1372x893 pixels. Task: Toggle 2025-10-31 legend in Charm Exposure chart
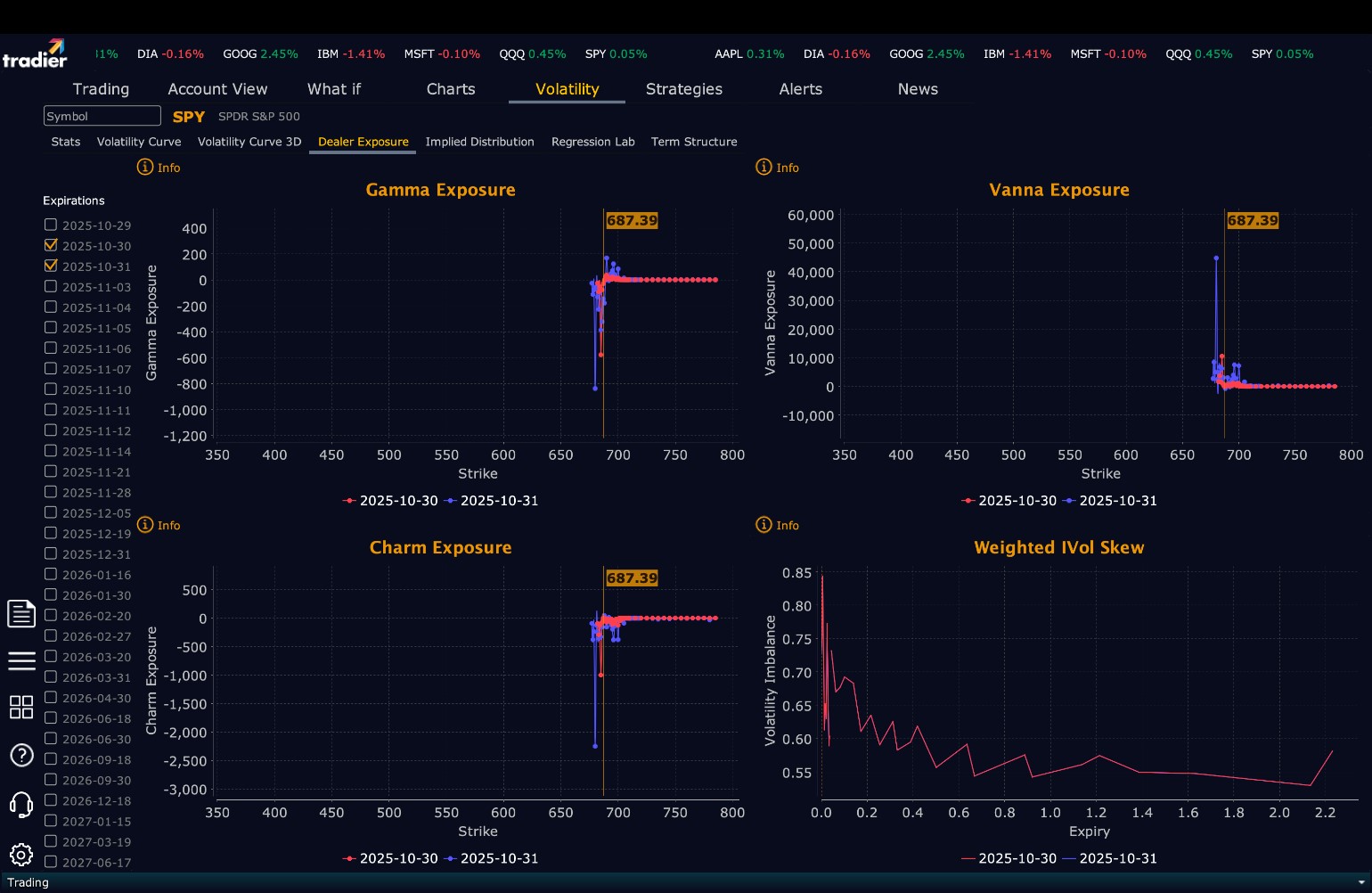tap(491, 858)
